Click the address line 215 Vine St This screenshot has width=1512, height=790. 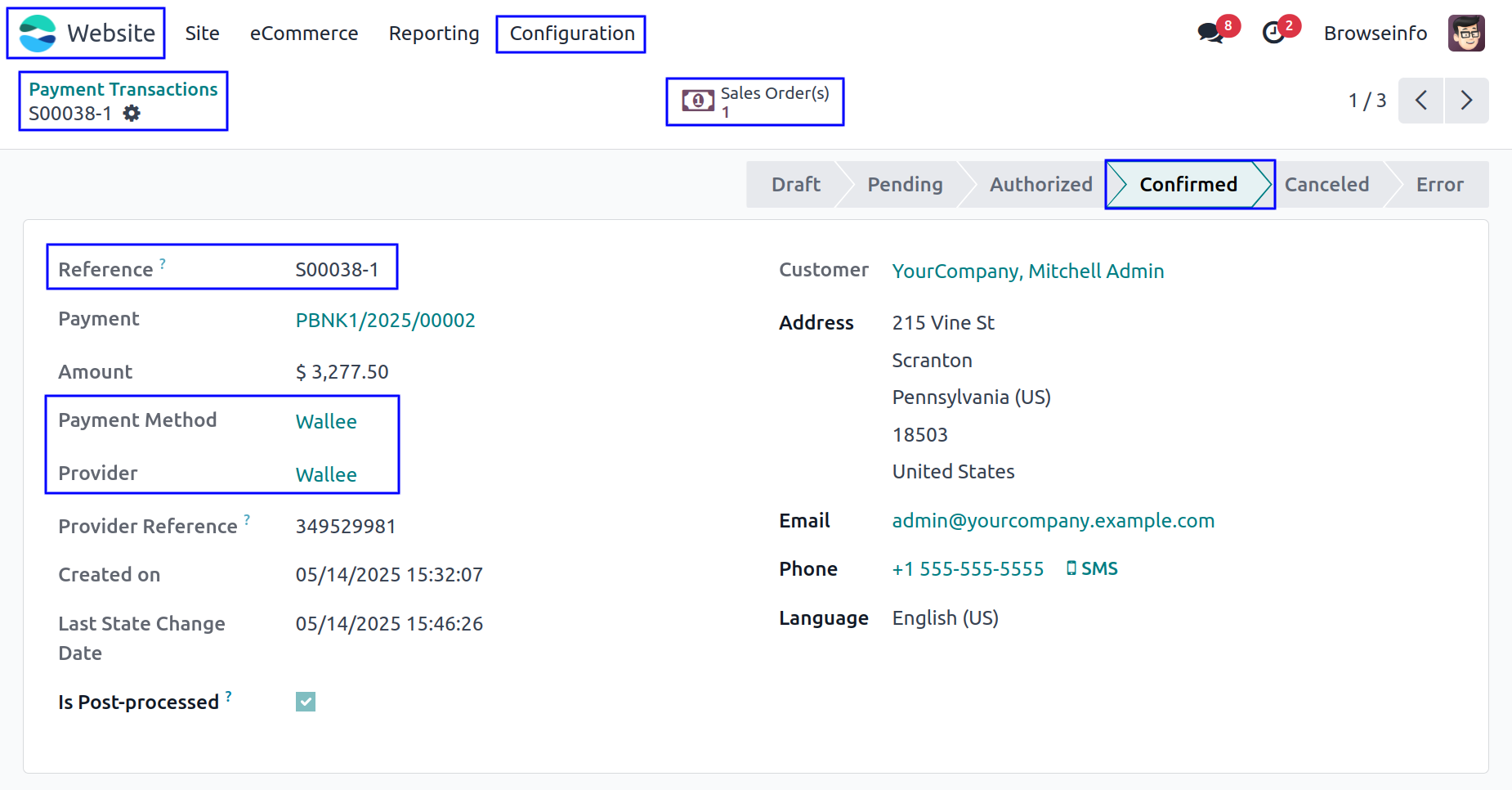[x=943, y=323]
